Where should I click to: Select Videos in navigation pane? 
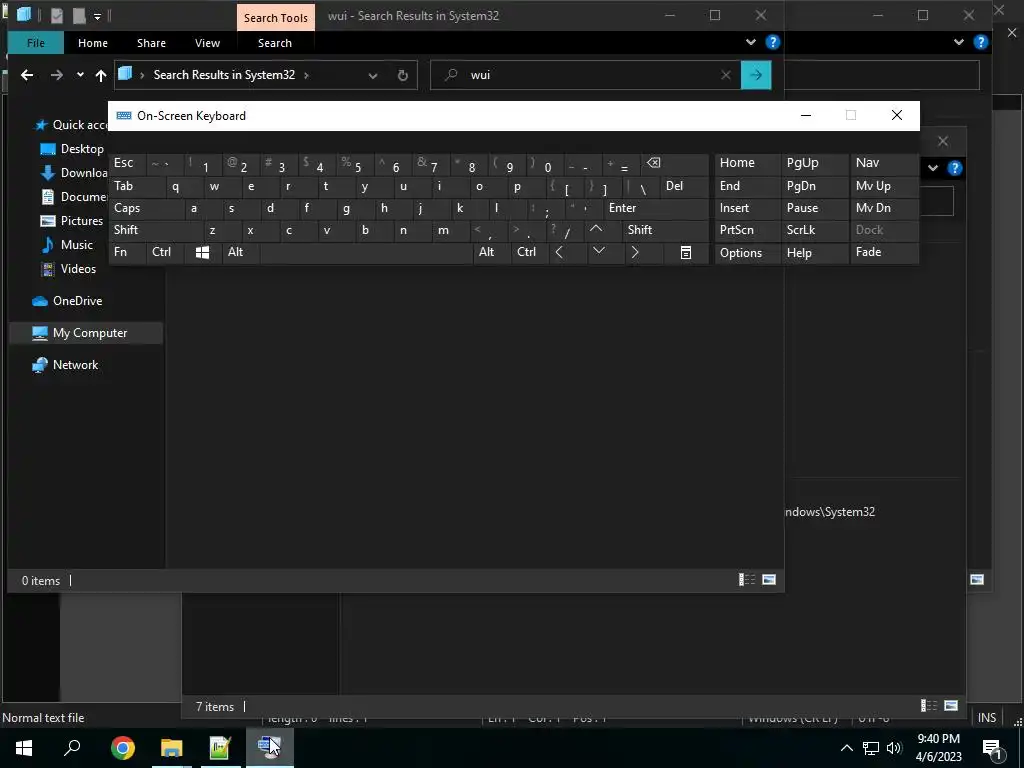(69, 269)
